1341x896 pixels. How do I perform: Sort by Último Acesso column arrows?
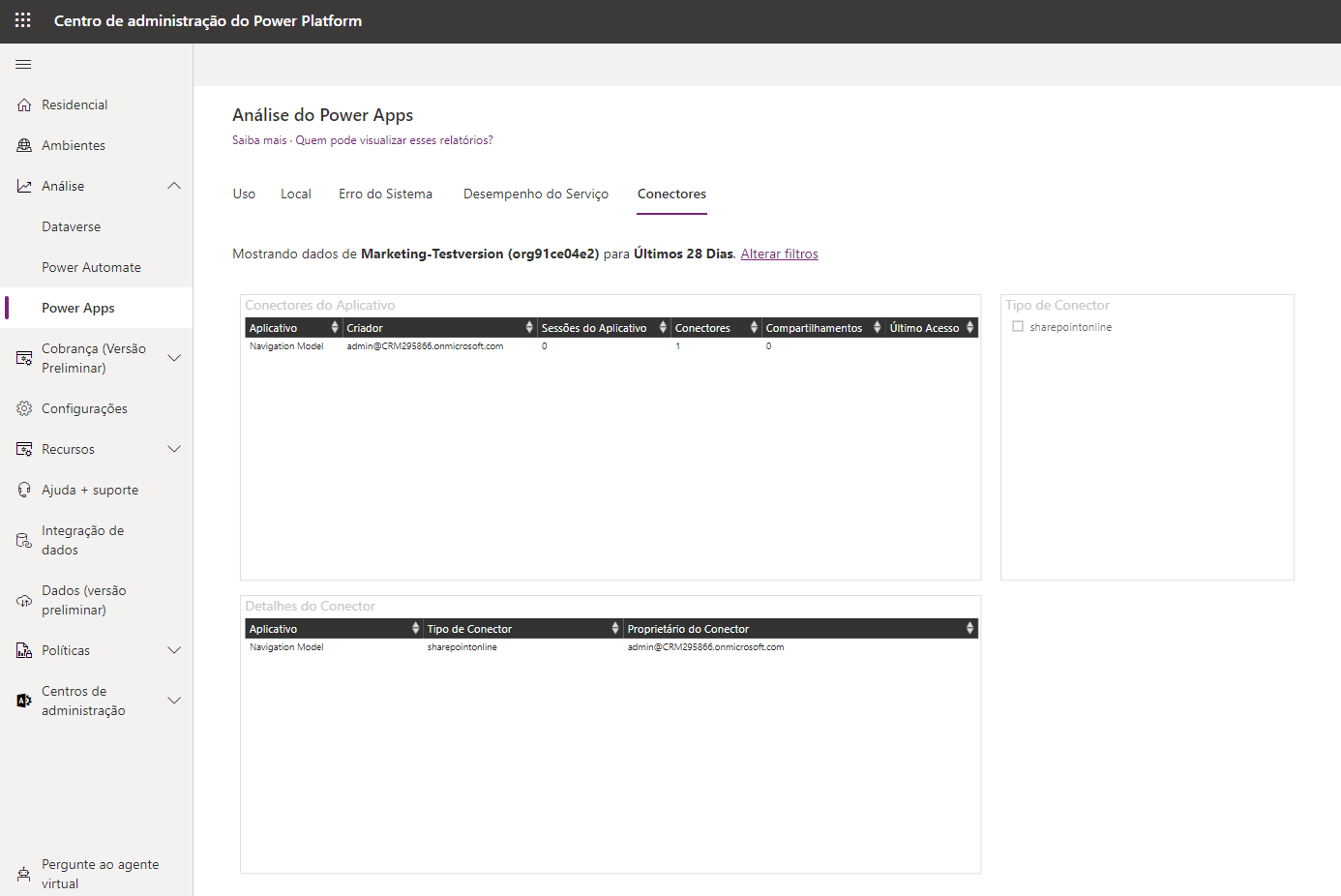click(x=969, y=328)
